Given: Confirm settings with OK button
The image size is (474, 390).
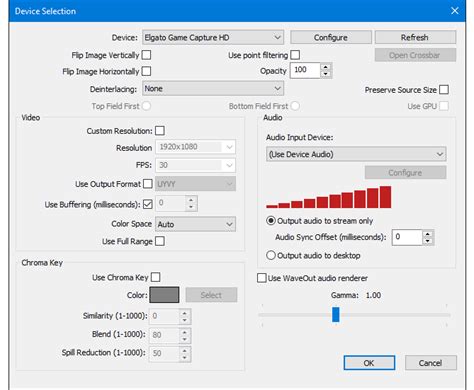Looking at the screenshot, I should point(369,363).
